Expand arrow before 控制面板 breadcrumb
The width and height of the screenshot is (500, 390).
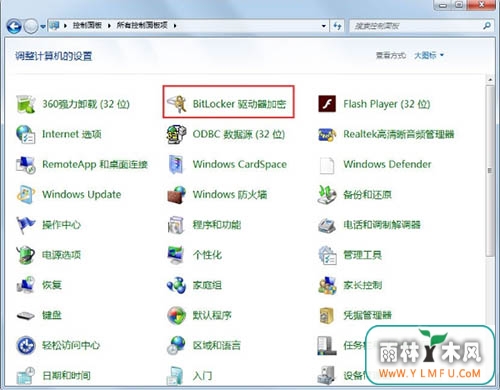[65, 26]
